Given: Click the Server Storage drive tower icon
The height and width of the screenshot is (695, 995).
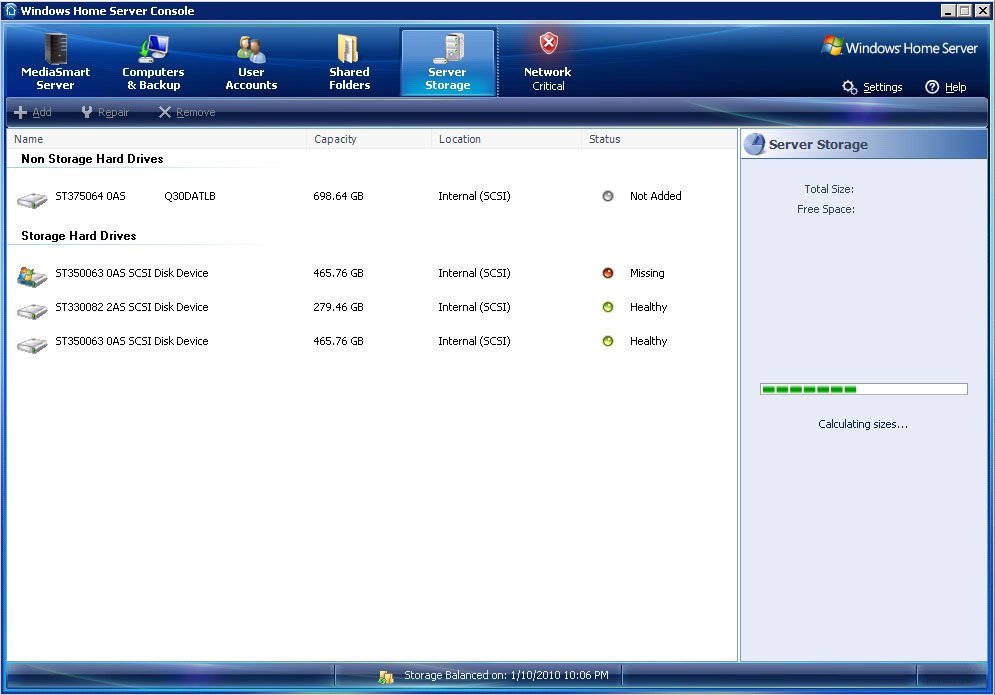Looking at the screenshot, I should (449, 48).
